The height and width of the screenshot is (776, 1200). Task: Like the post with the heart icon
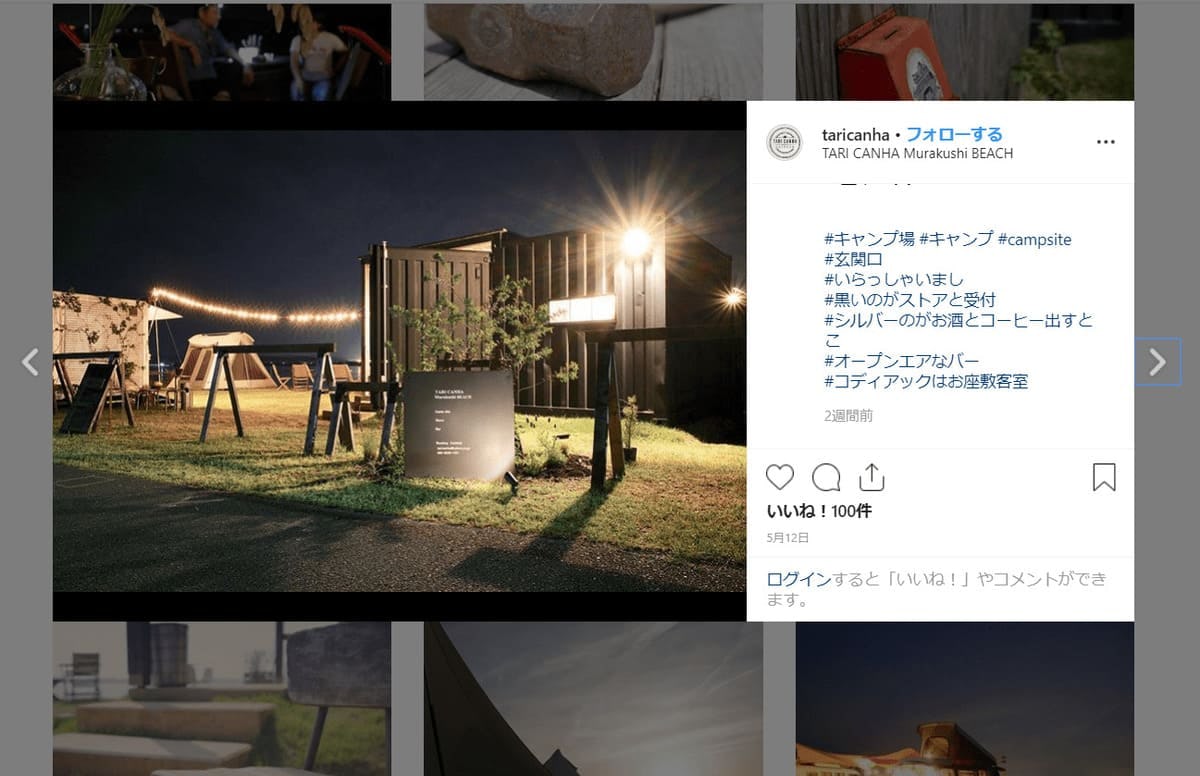[x=780, y=477]
